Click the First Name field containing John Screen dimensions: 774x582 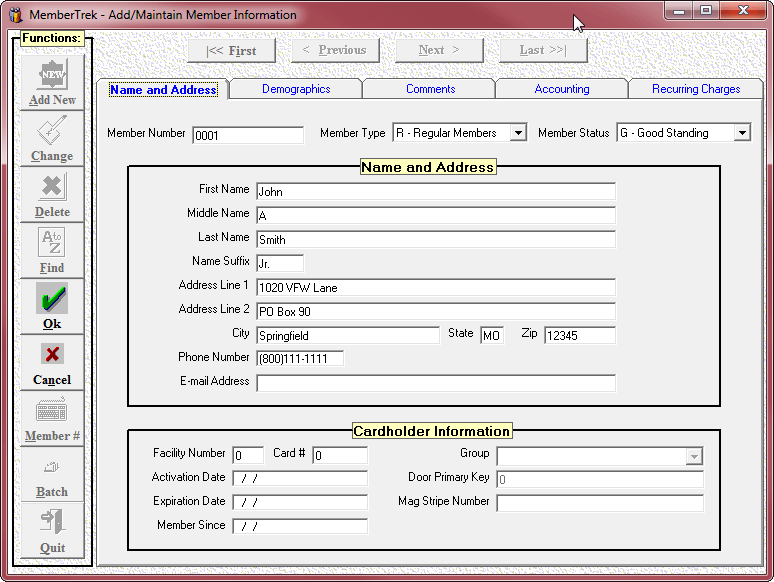point(436,192)
